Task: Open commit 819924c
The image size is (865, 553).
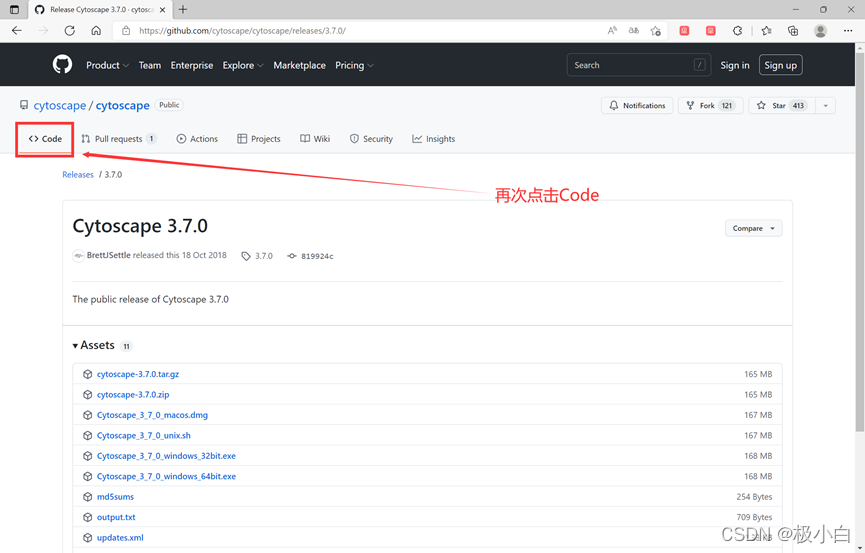Action: [x=317, y=256]
